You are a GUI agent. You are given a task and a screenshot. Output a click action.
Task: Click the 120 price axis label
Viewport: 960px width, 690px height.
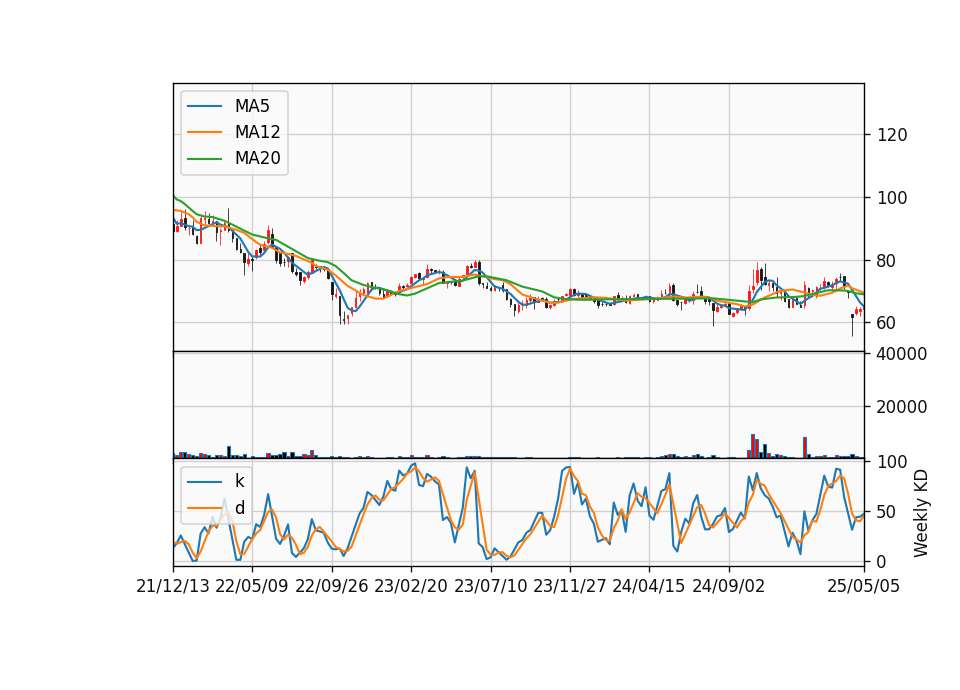(892, 135)
